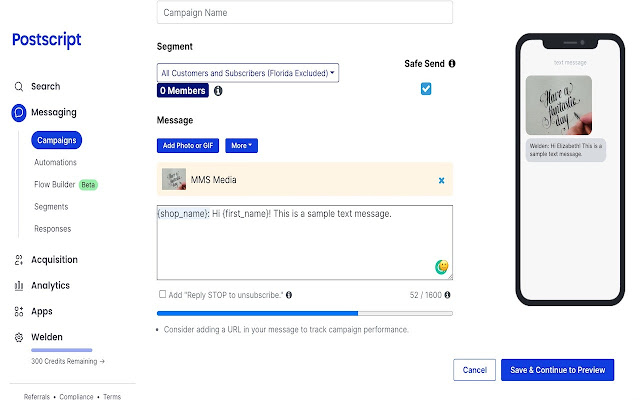Click the Messaging chat bubble icon
This screenshot has height=400, width=640.
pyautogui.click(x=18, y=113)
